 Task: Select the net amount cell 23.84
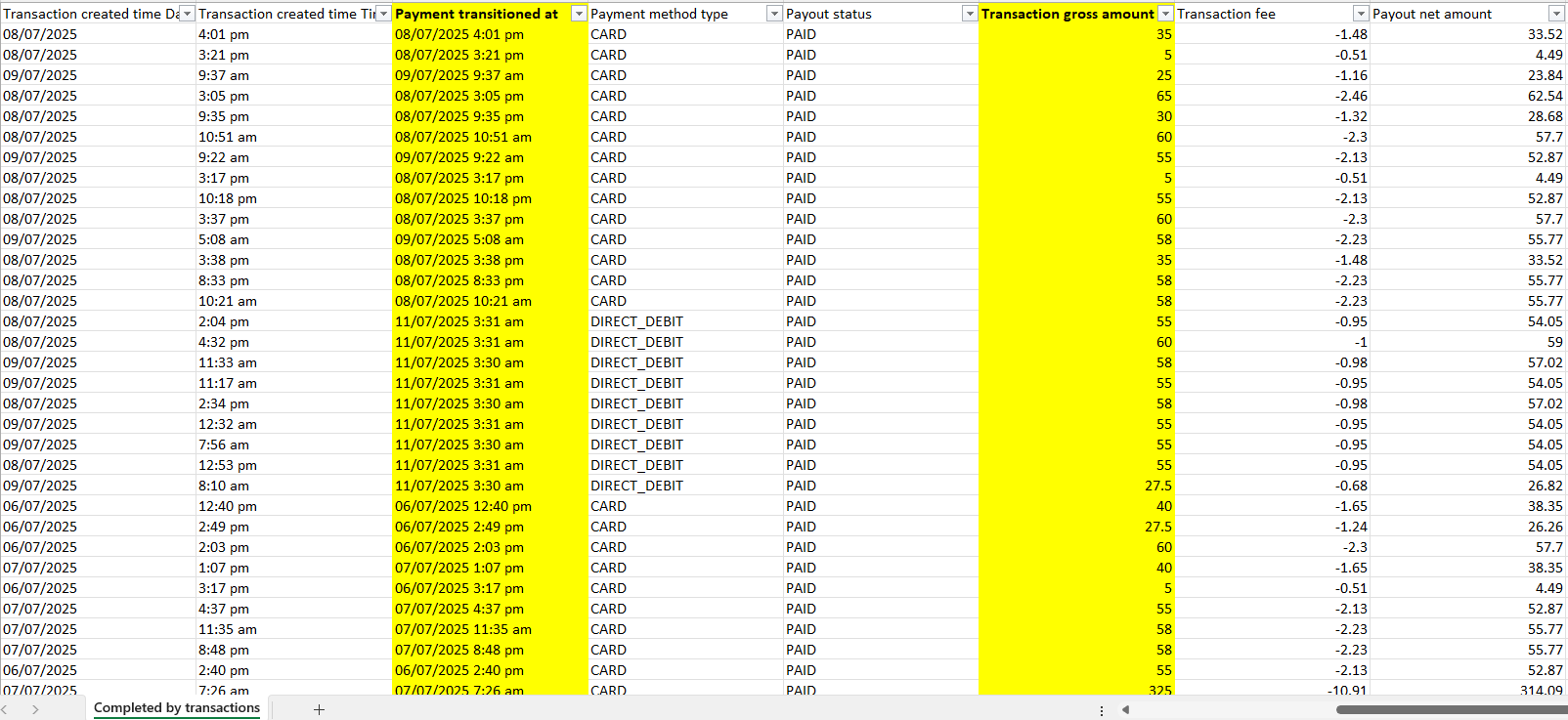[1468, 75]
